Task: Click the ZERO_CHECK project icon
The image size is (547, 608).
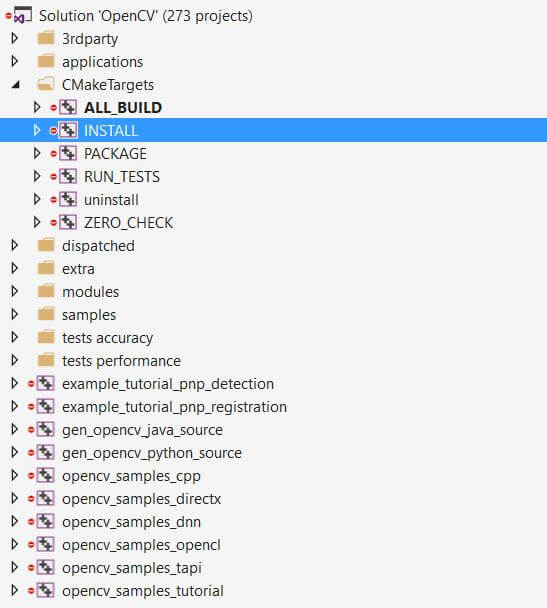Action: coord(68,223)
